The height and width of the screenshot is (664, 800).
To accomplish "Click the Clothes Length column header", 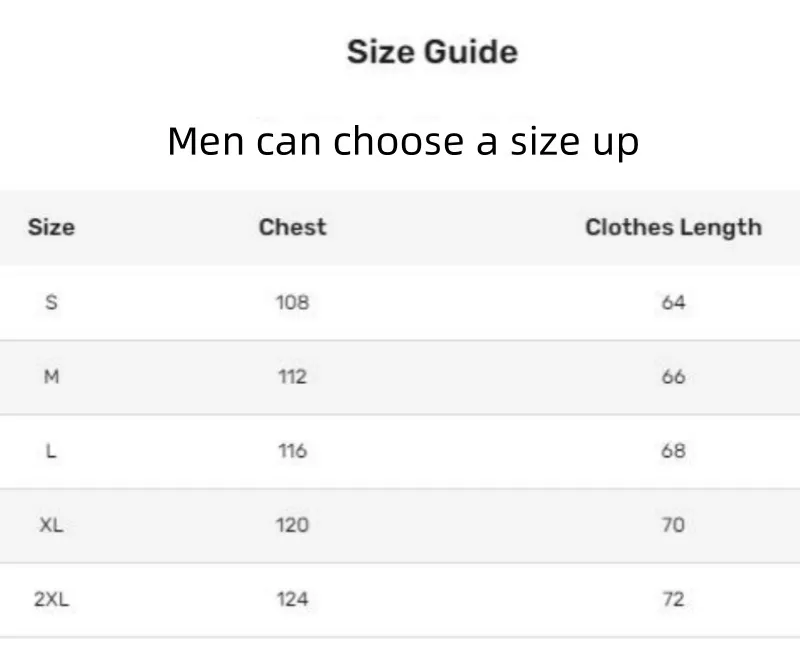I will click(x=673, y=227).
